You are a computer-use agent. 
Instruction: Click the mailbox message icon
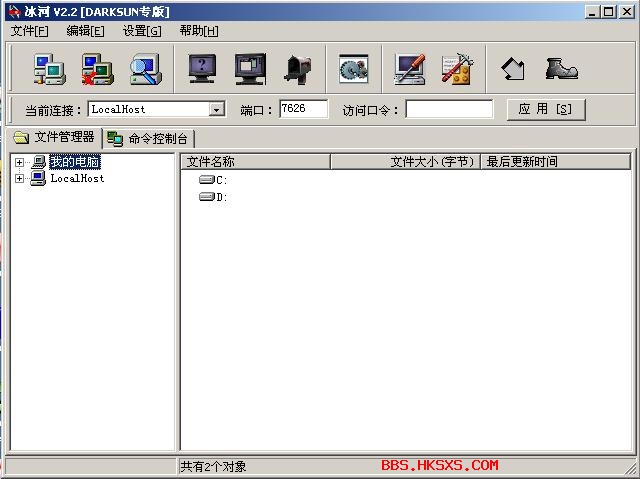click(298, 69)
